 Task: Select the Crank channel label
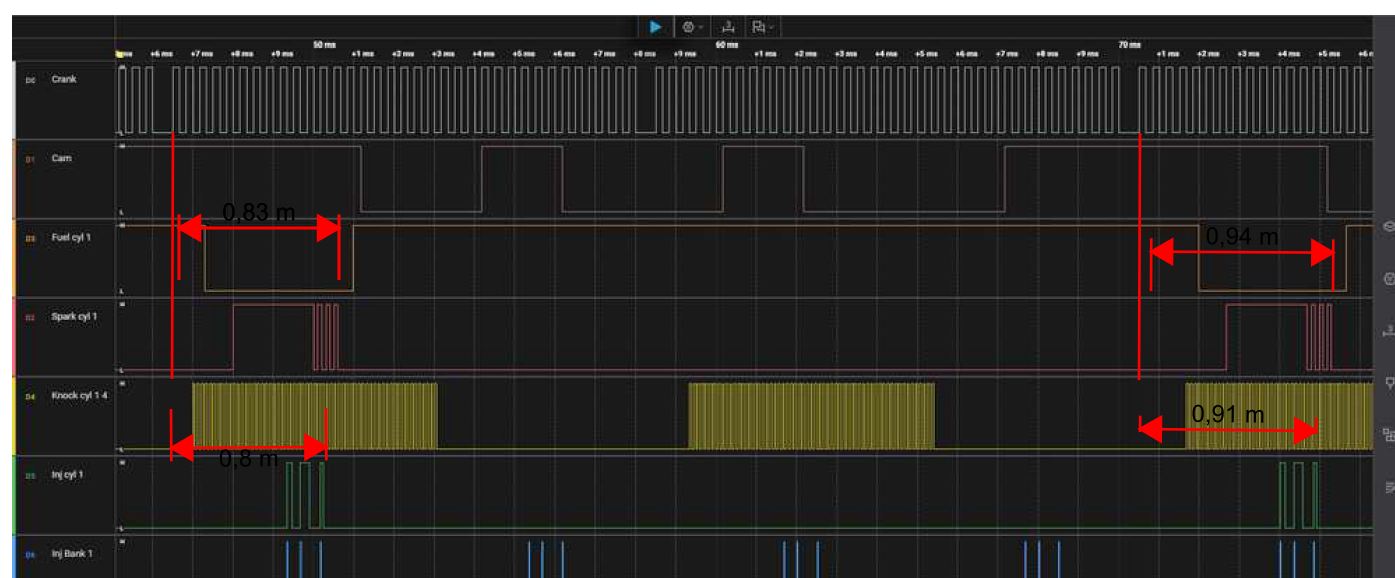point(64,79)
